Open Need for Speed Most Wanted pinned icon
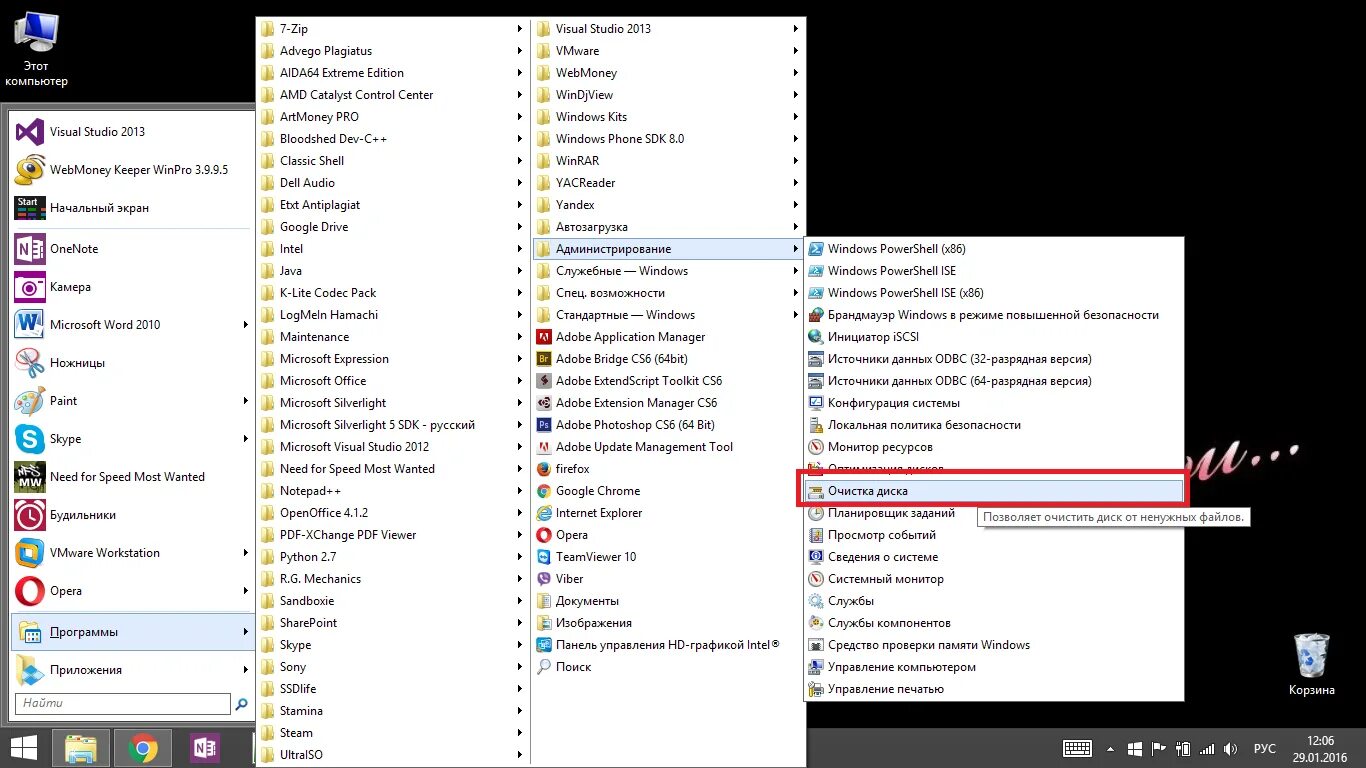1366x768 pixels. click(30, 476)
